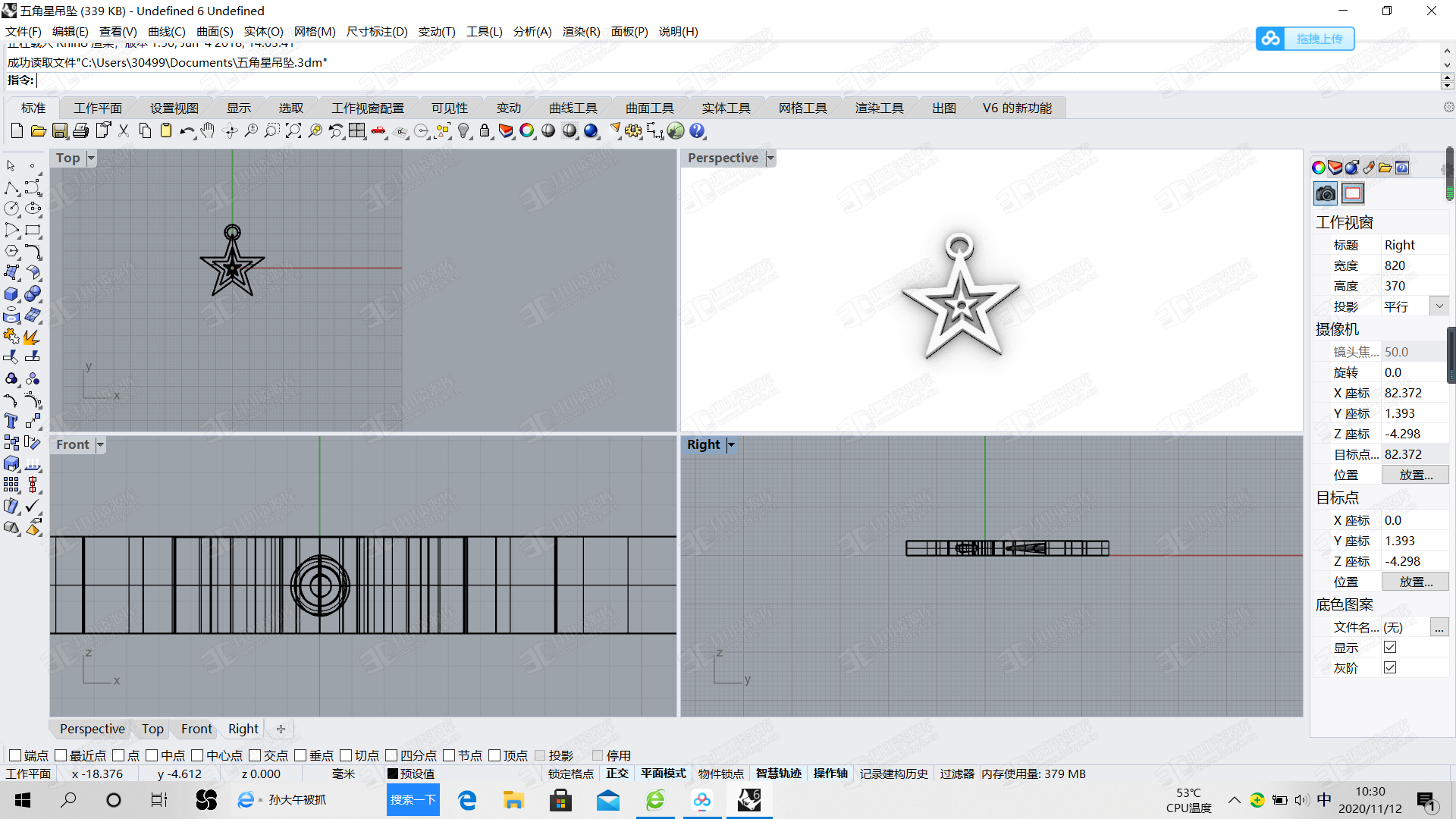This screenshot has height=819, width=1456.
Task: Click the Print icon in toolbar
Action: (81, 131)
